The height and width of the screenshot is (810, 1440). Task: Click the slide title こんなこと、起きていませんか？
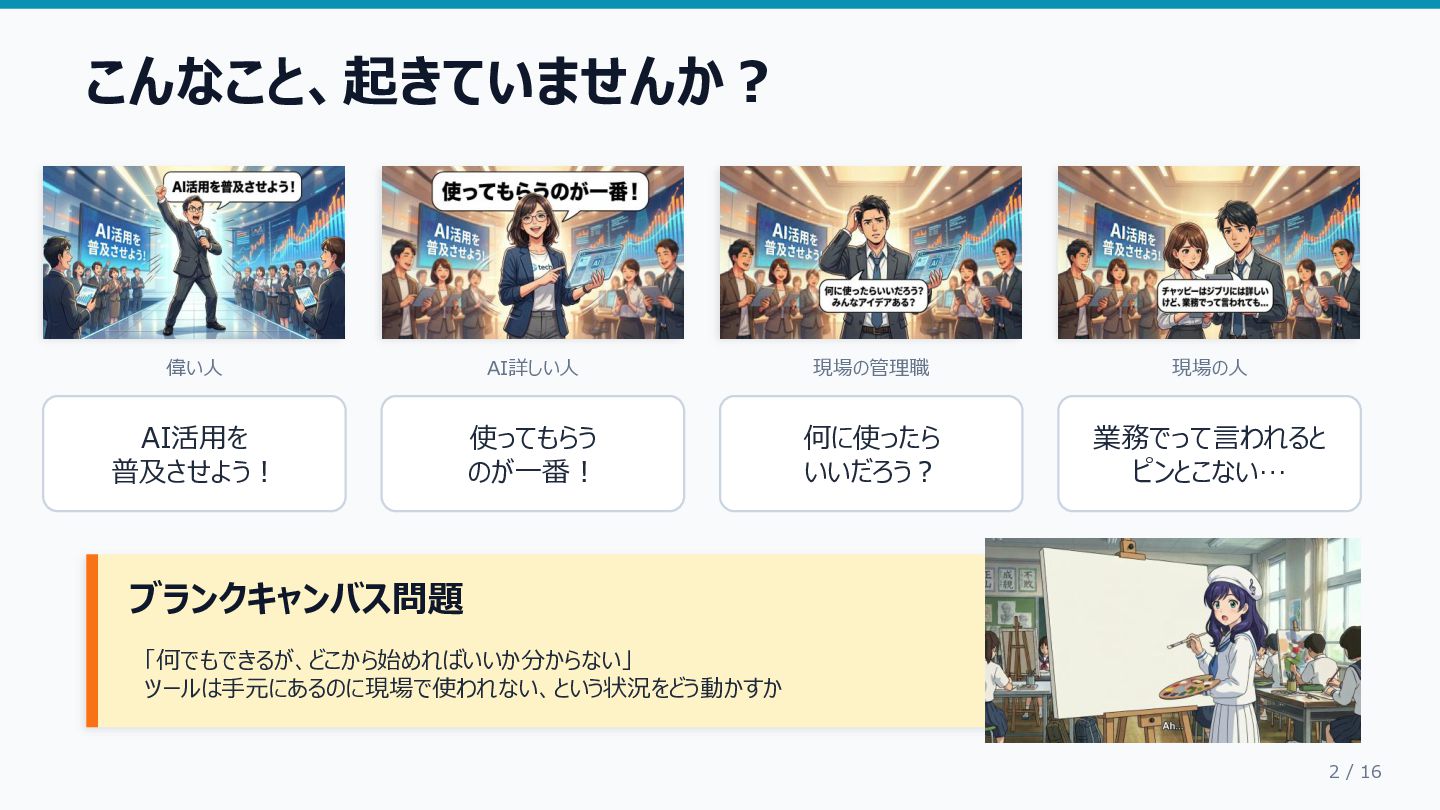427,82
